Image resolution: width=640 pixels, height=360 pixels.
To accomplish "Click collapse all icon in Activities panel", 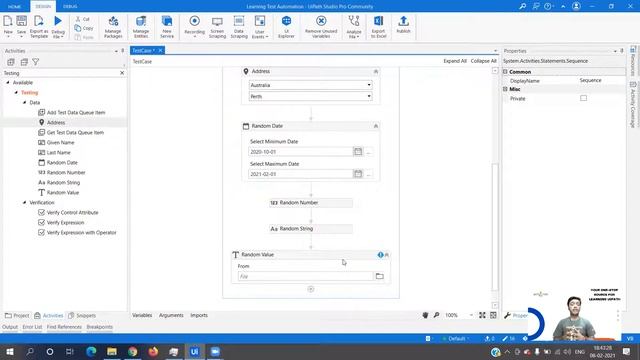I will coord(24,62).
